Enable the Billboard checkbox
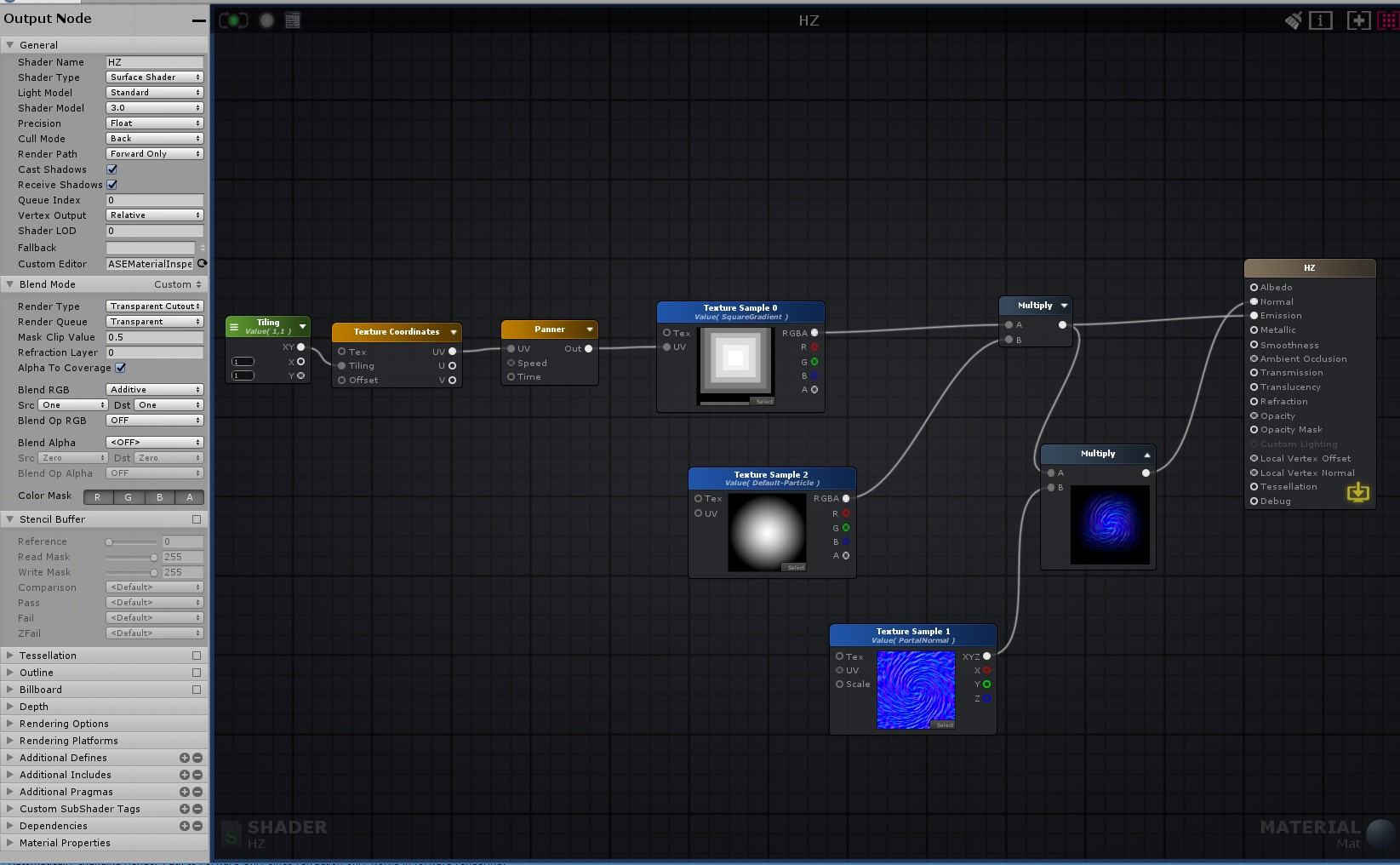Image resolution: width=1400 pixels, height=865 pixels. pyautogui.click(x=197, y=690)
